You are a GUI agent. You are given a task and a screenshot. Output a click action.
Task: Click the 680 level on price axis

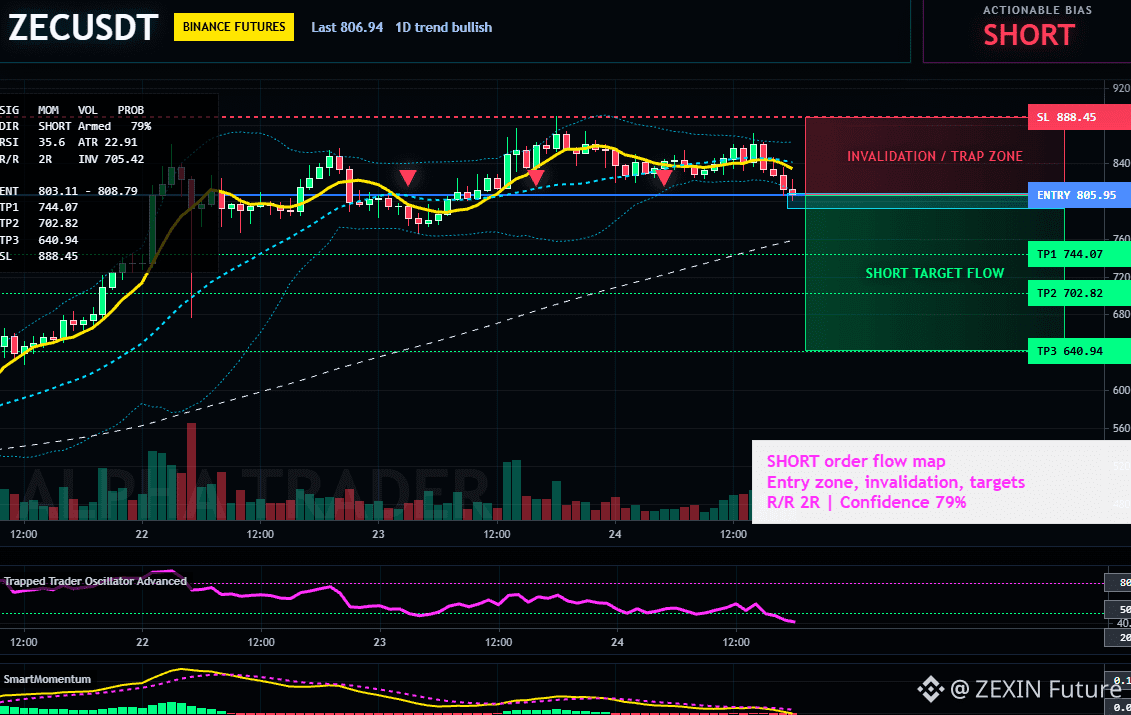[1121, 314]
